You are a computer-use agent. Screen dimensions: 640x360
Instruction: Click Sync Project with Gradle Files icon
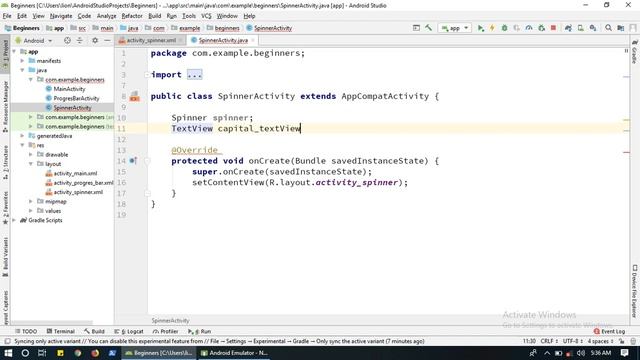(568, 28)
